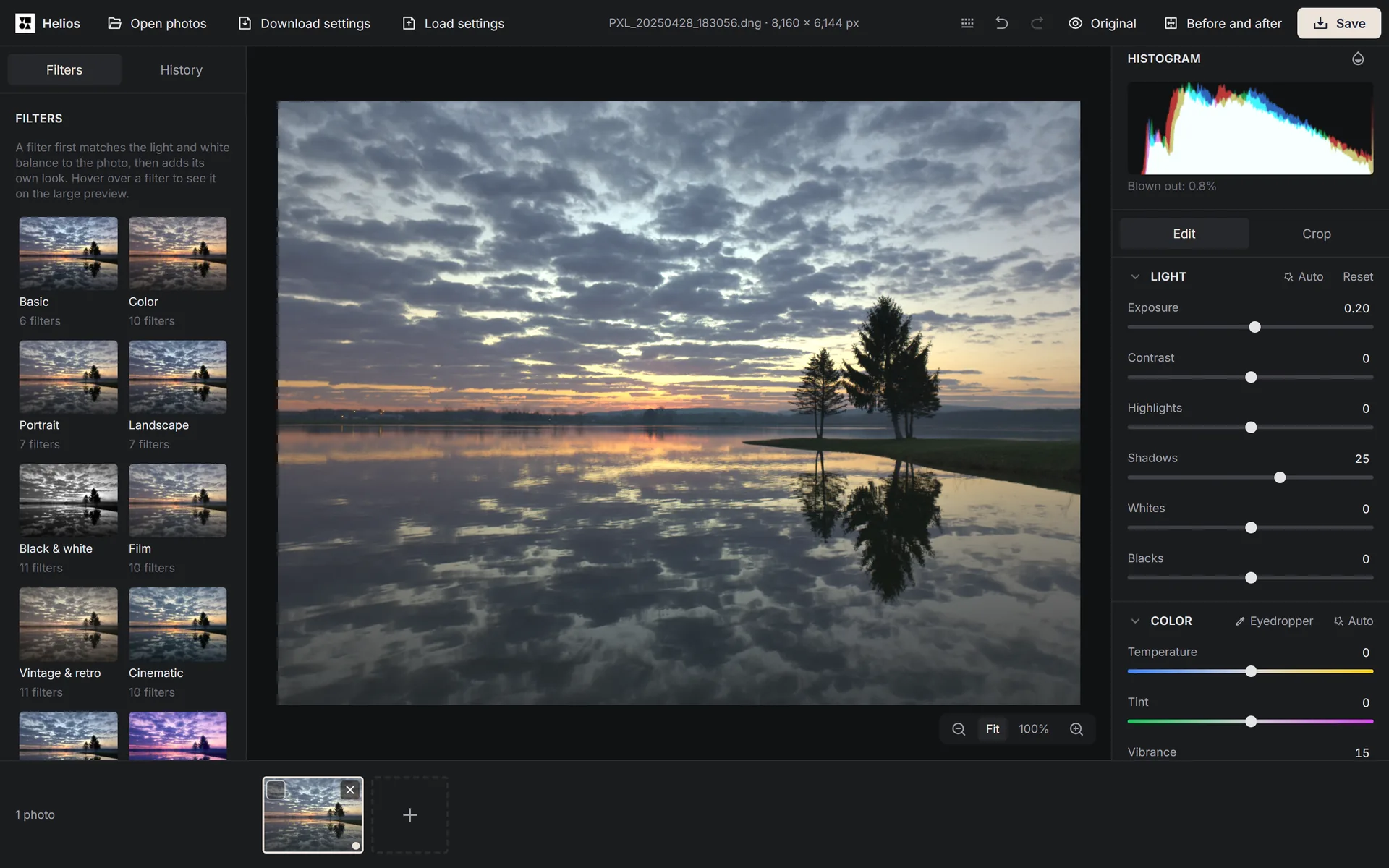Click the Shadows slider handle
Image resolution: width=1389 pixels, height=868 pixels.
tap(1280, 477)
